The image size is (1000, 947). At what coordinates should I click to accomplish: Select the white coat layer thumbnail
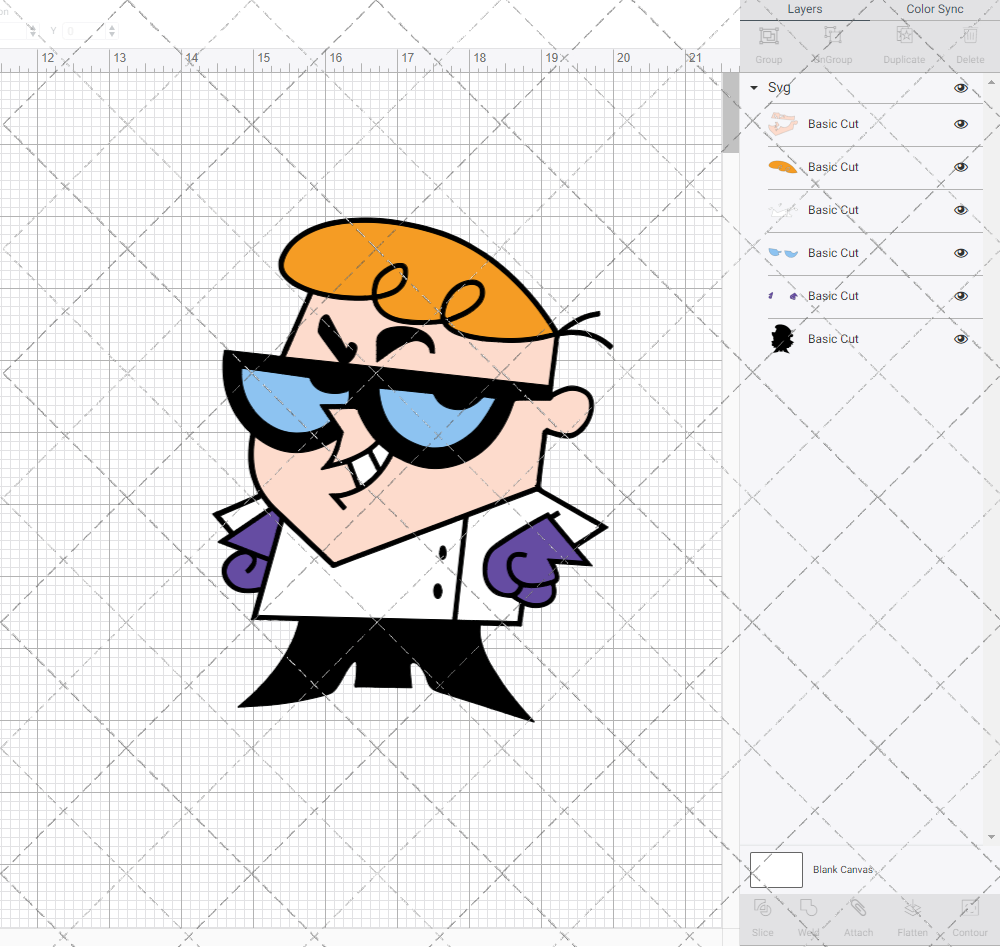(783, 210)
